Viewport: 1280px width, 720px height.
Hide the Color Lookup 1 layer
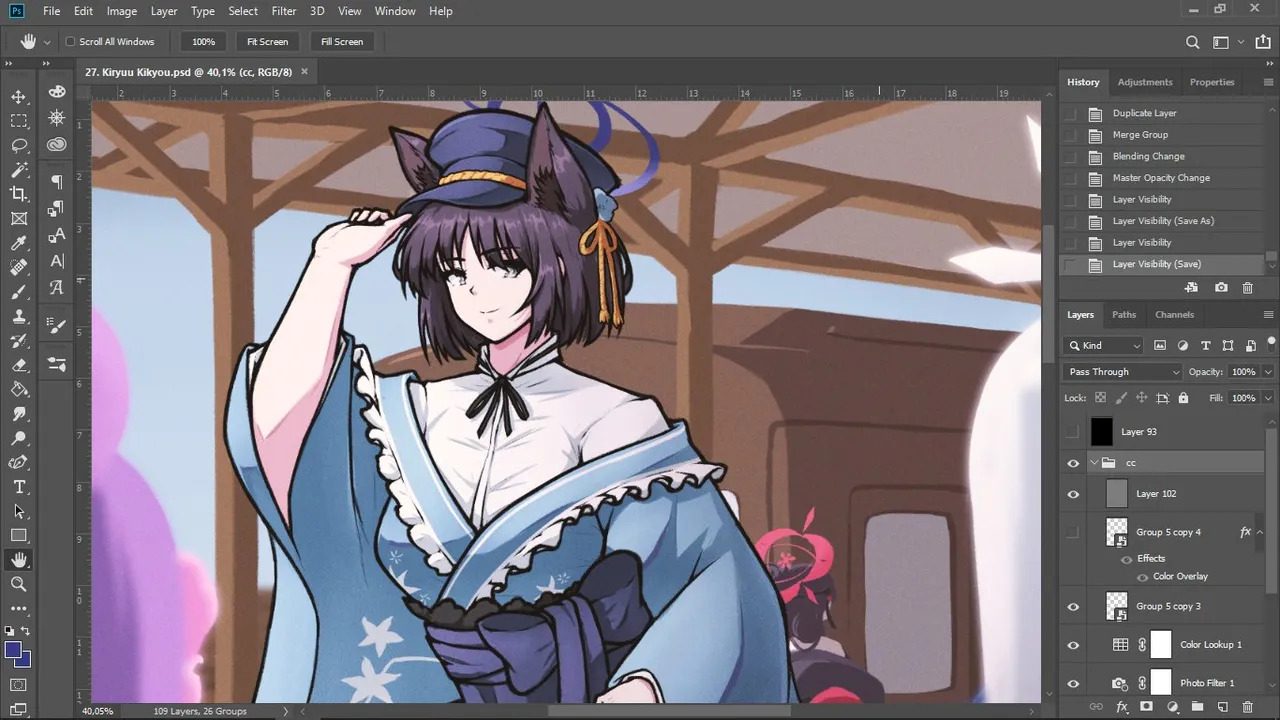1073,645
